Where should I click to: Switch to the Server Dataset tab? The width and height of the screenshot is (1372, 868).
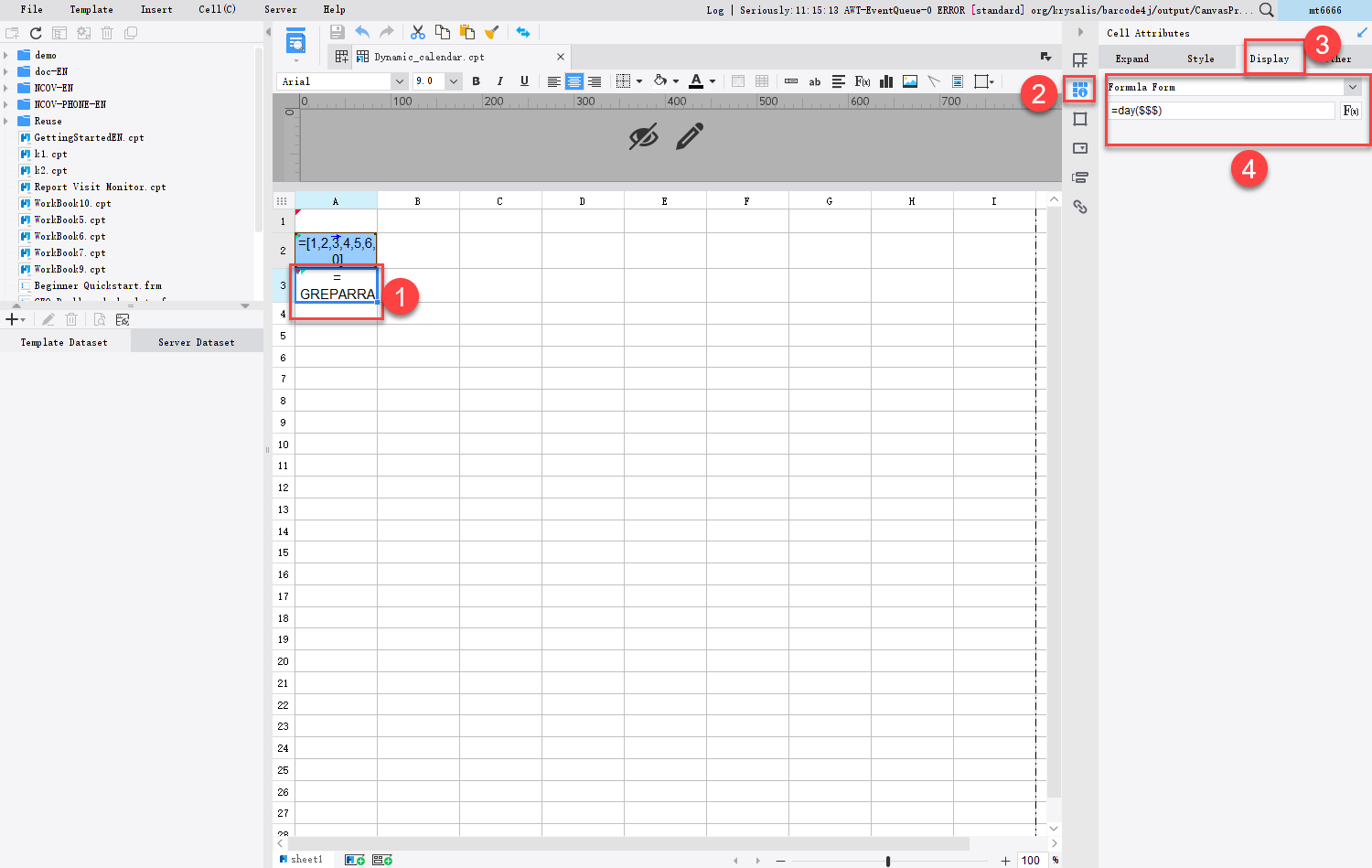[x=196, y=340]
